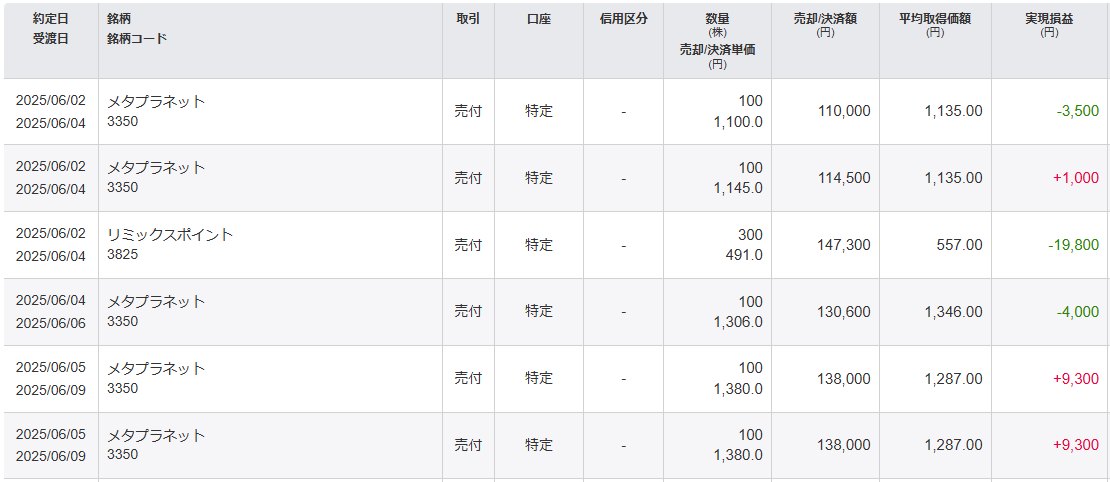Screen dimensions: 1110x482
Task: Click the 口座 column header
Action: [x=539, y=18]
